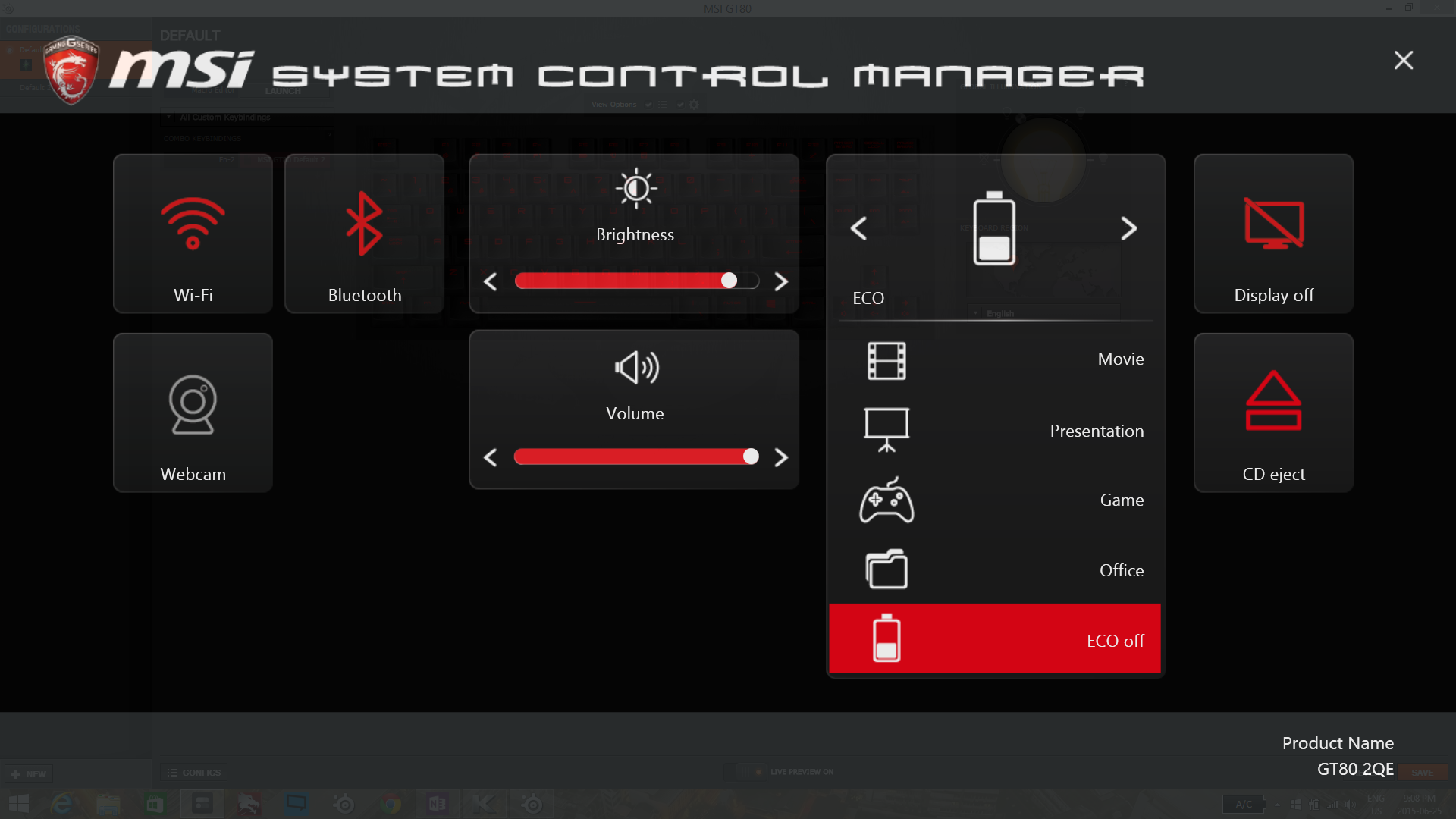
Task: Click DEFAULT profile label button
Action: [190, 35]
